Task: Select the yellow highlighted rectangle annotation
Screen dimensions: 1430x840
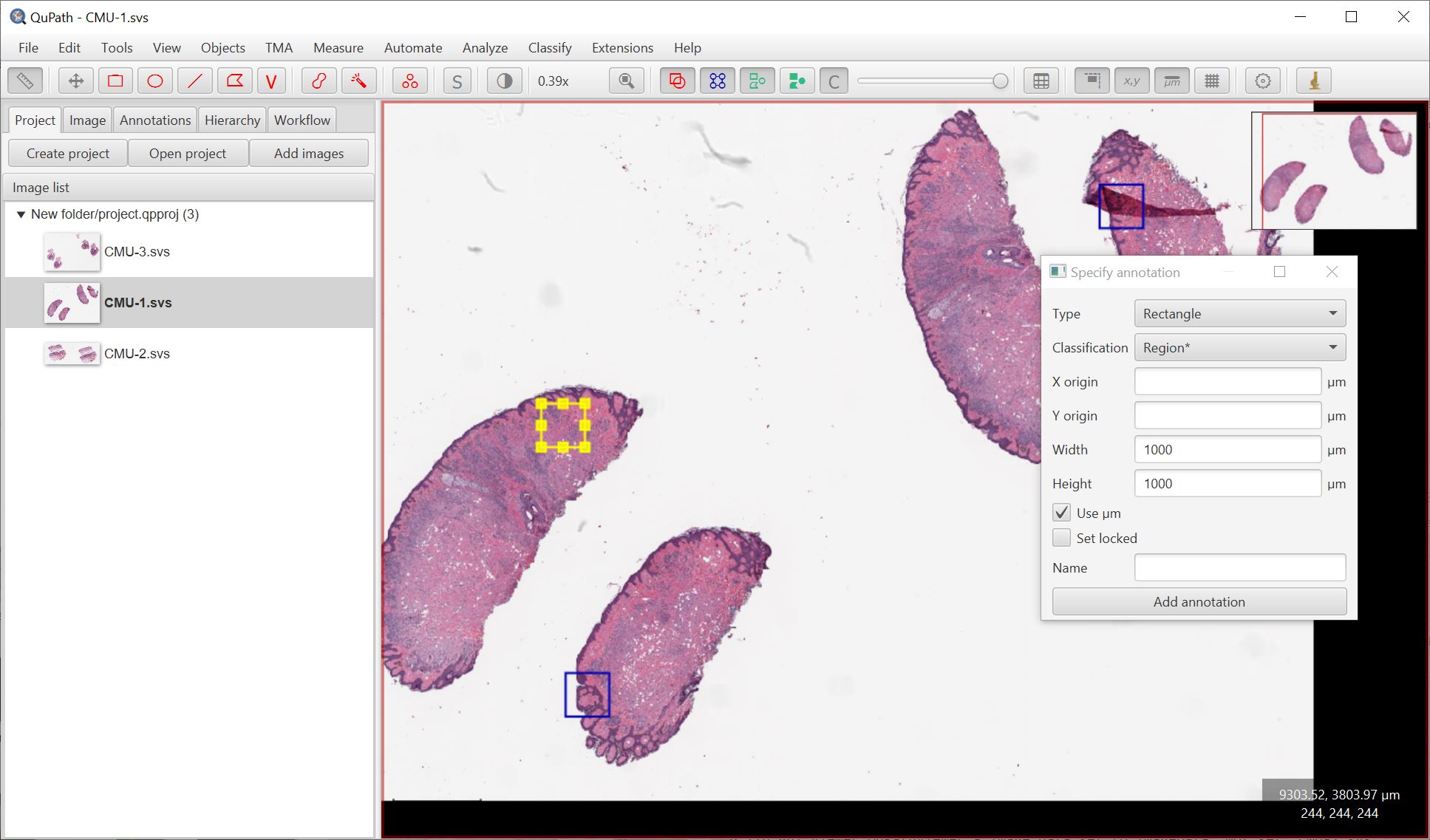Action: coord(563,425)
